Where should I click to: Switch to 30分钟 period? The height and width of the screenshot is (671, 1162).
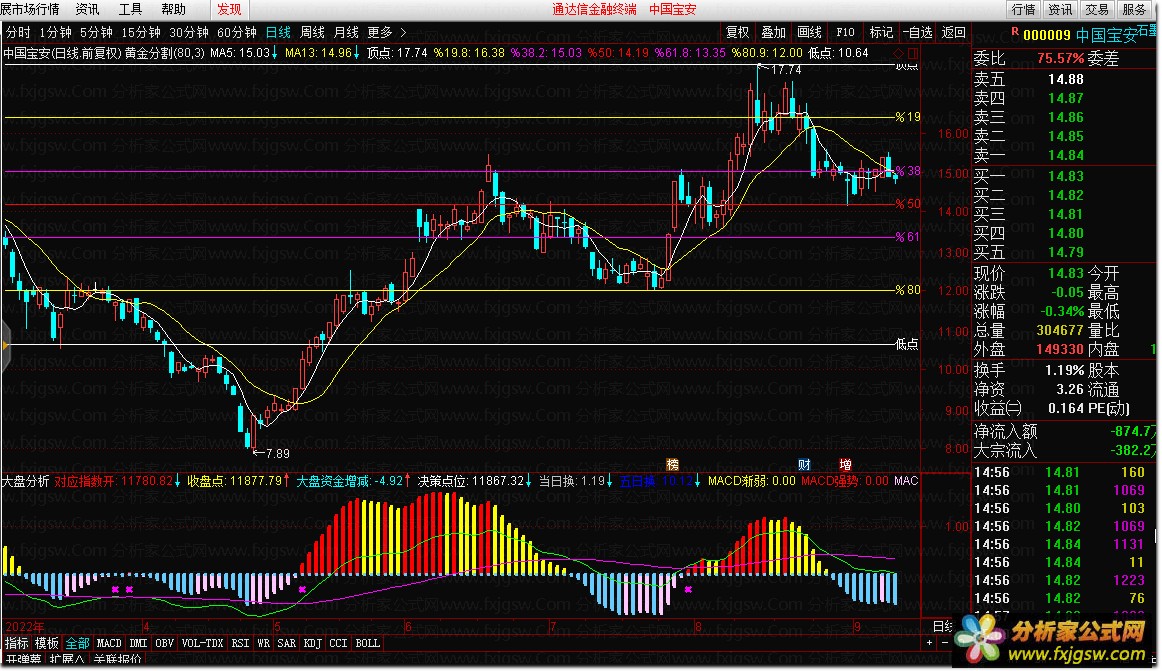[189, 32]
